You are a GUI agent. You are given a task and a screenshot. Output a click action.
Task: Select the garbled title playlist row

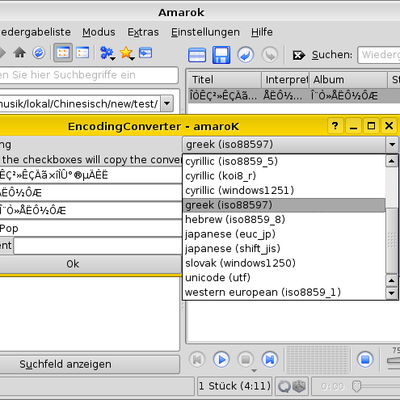point(294,96)
